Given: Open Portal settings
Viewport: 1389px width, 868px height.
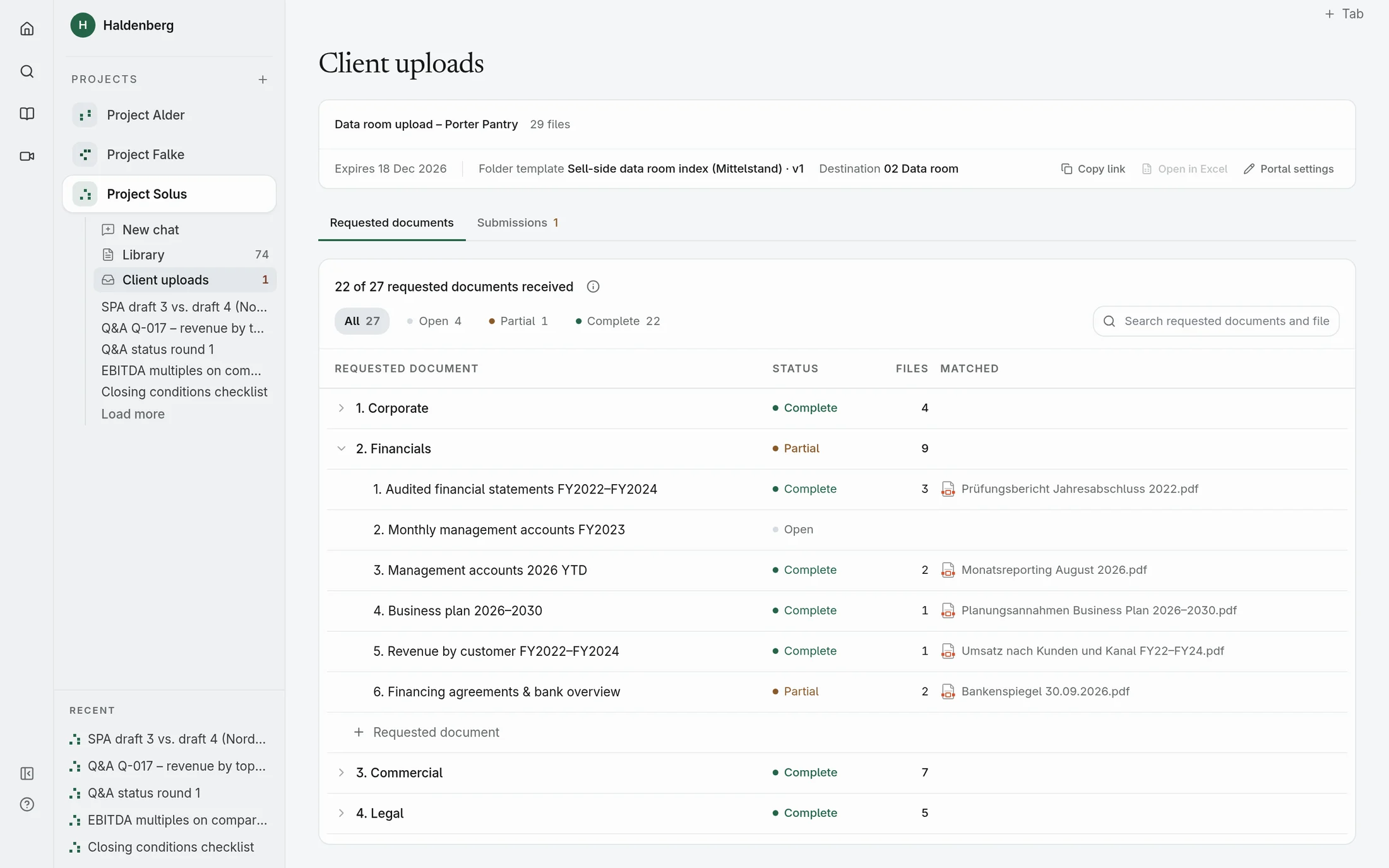Looking at the screenshot, I should pyautogui.click(x=1289, y=169).
